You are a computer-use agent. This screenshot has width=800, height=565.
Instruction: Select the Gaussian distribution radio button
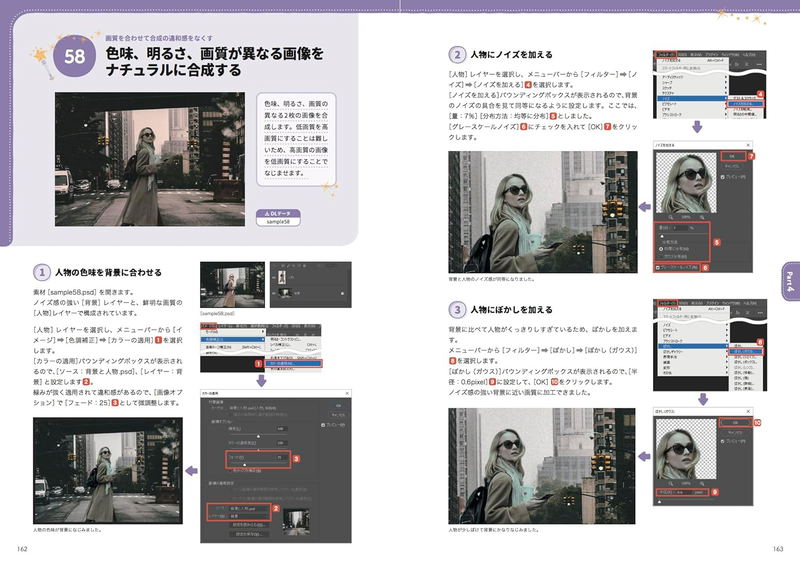click(661, 256)
